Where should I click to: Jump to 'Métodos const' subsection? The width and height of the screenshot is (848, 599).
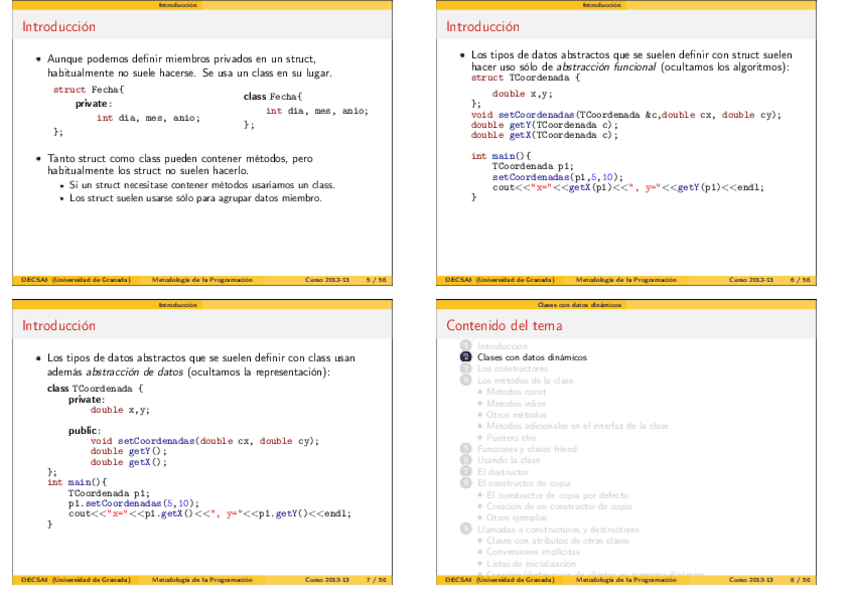click(518, 391)
